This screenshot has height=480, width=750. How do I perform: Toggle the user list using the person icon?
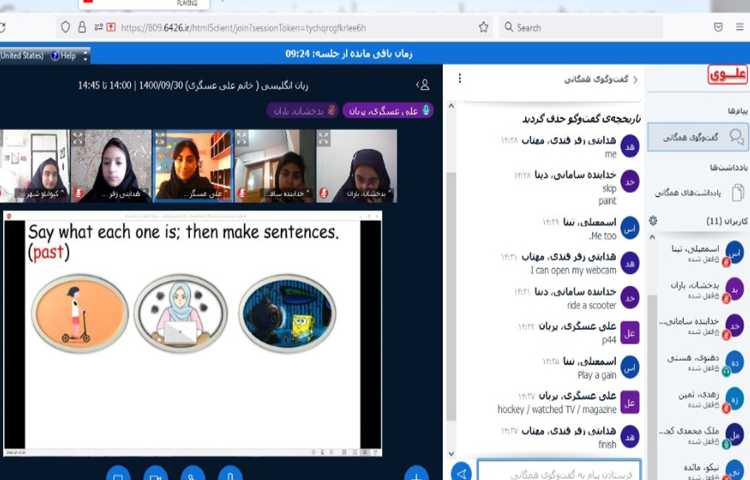[x=424, y=85]
